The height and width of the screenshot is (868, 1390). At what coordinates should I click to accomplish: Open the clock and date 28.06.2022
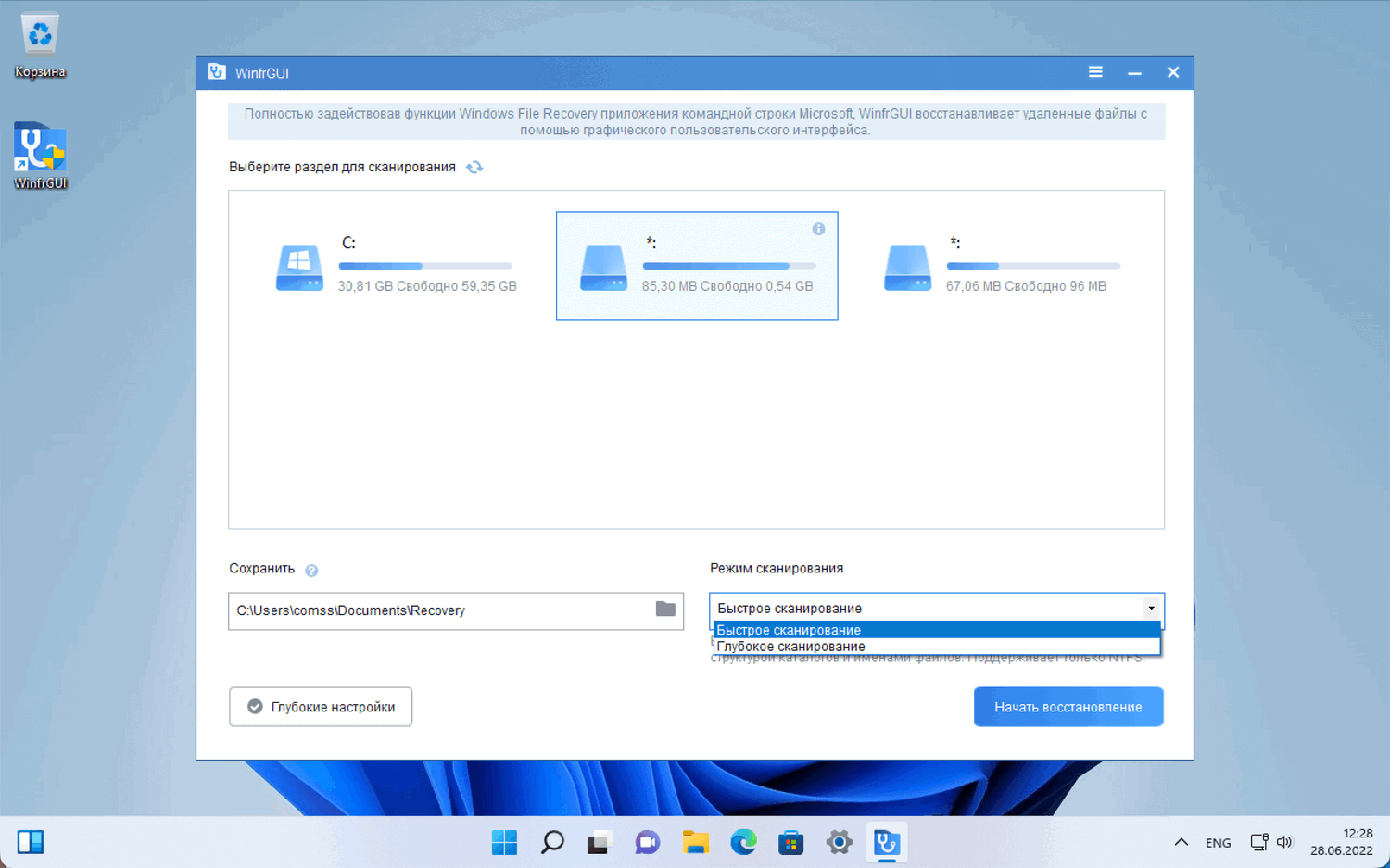1342,842
